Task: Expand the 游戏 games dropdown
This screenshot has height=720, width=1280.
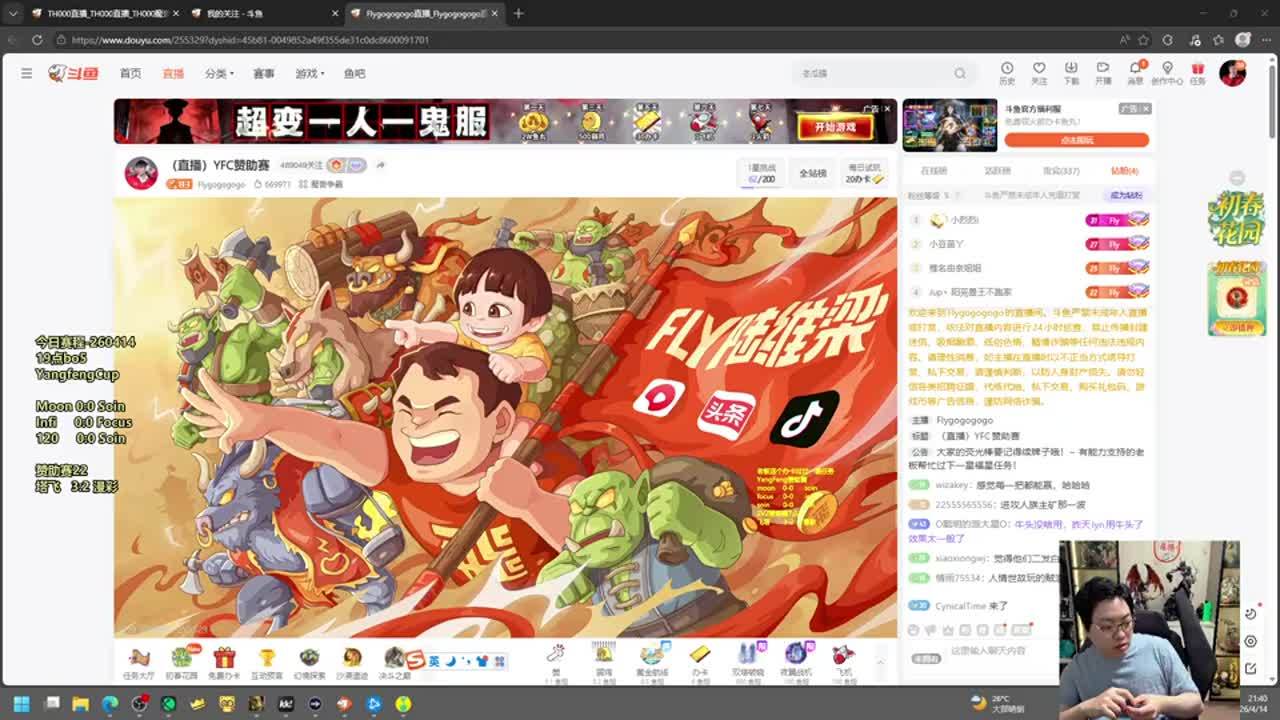Action: pos(308,73)
